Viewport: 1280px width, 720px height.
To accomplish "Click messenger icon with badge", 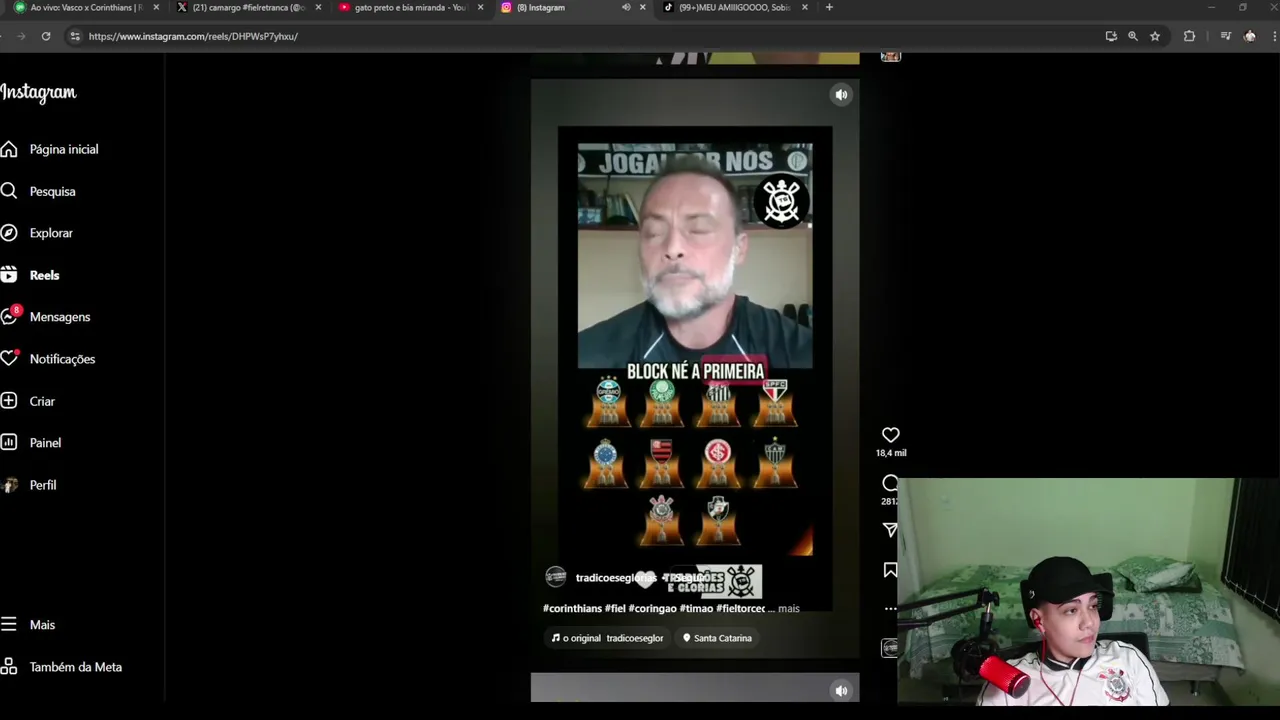I will pyautogui.click(x=9, y=317).
